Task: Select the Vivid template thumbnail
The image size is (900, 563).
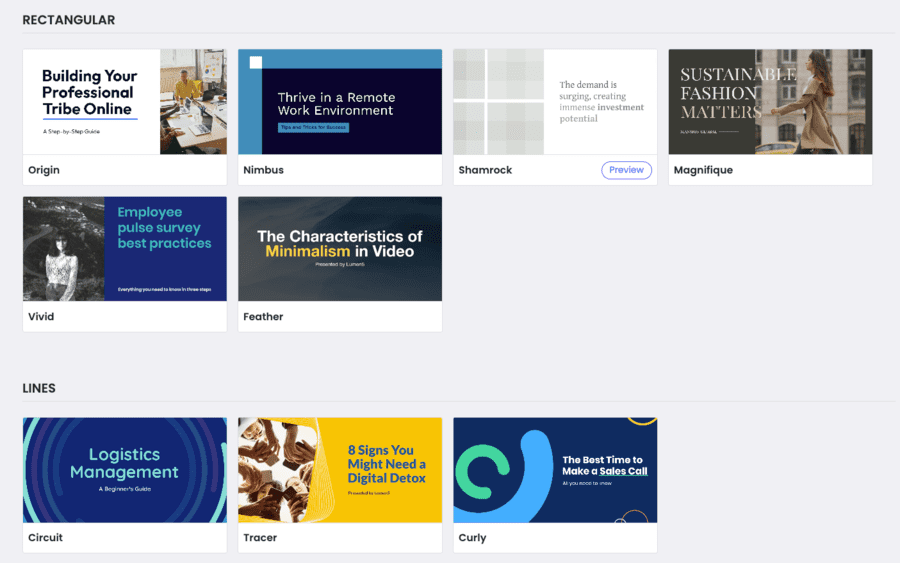Action: click(125, 249)
